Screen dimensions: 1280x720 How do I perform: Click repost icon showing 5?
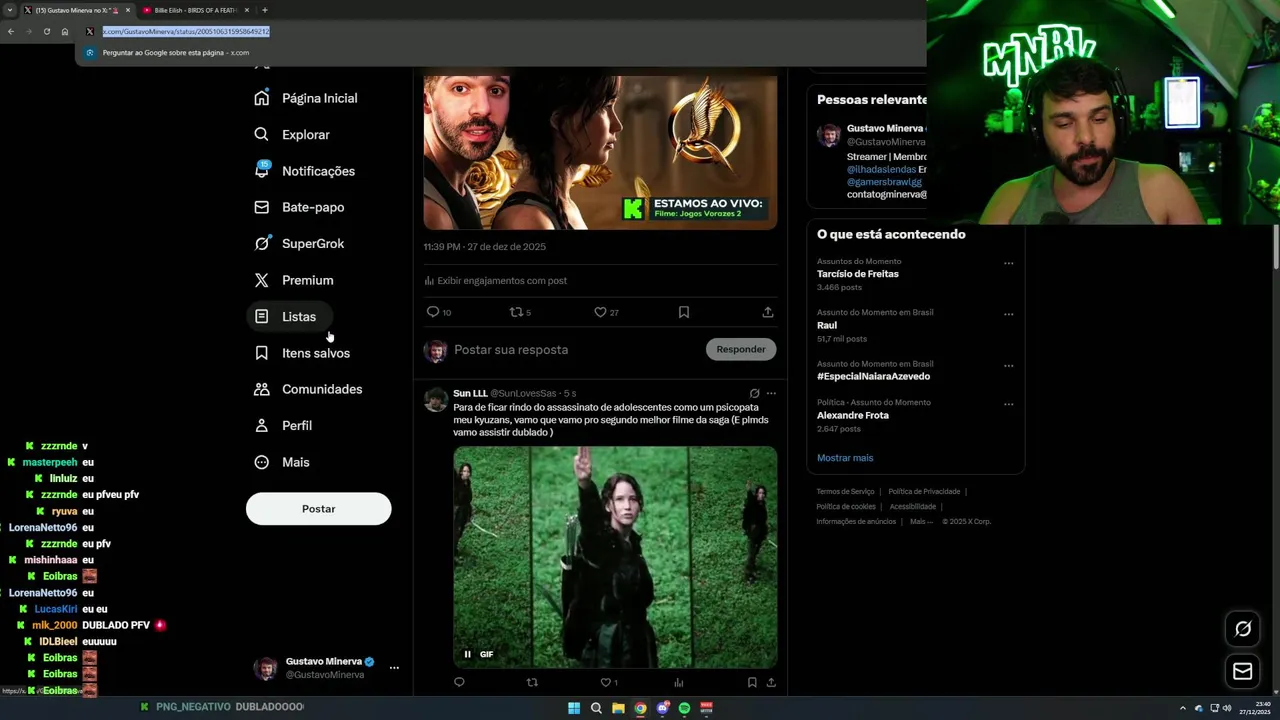(x=517, y=312)
